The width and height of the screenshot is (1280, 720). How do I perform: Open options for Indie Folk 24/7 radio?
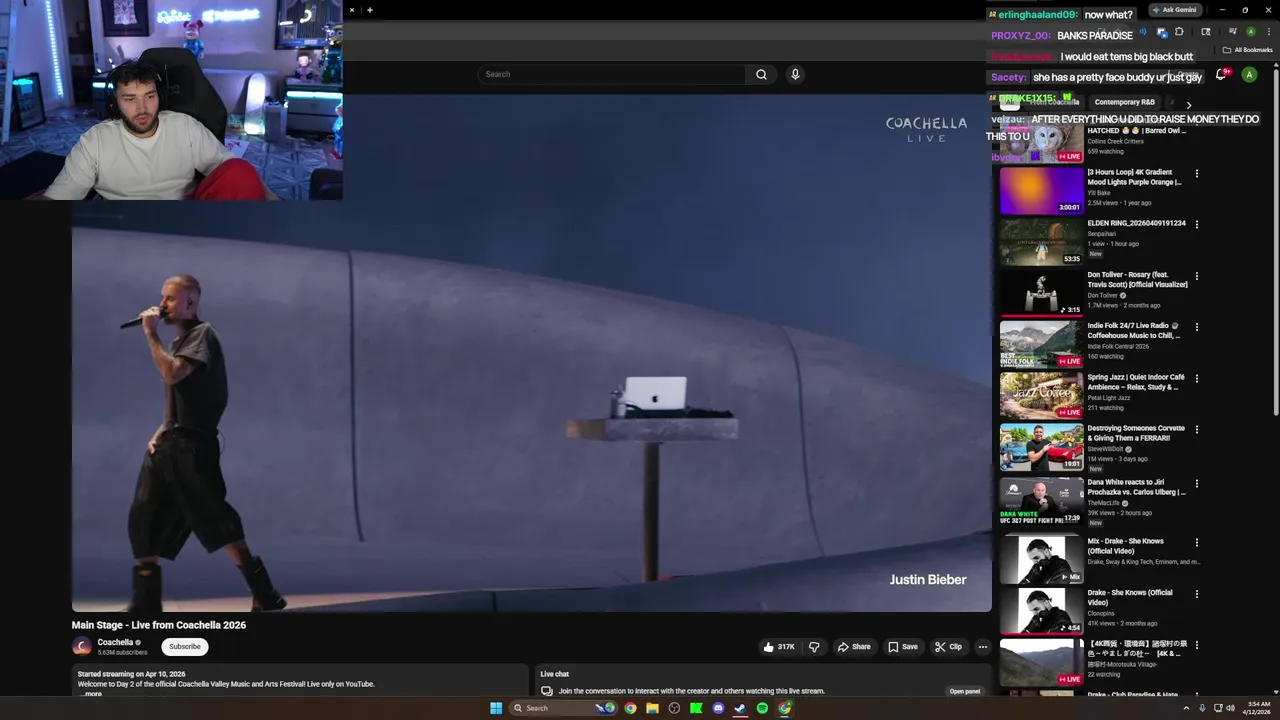(x=1196, y=327)
